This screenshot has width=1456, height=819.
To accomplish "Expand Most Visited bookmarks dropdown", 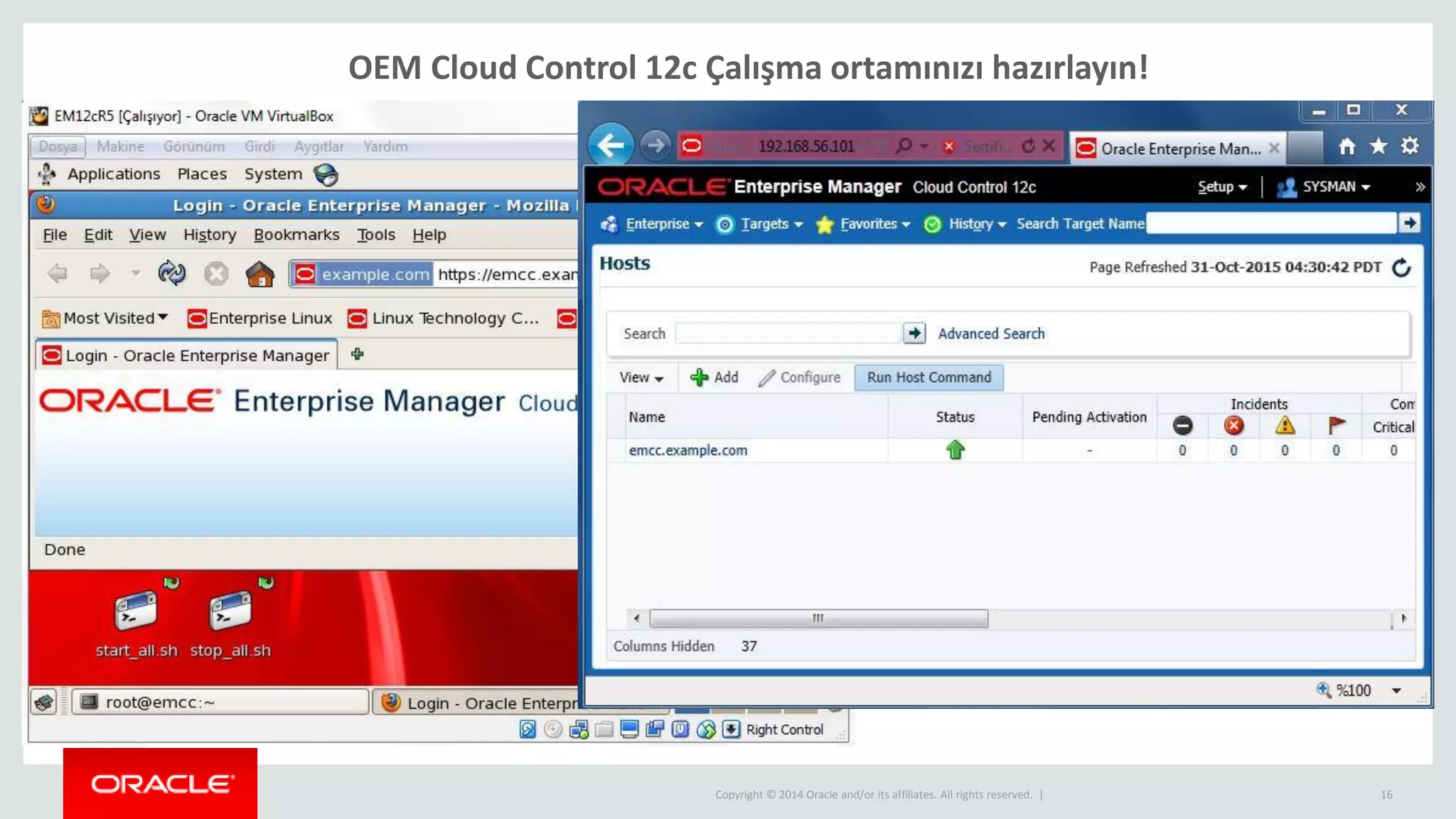I will pos(105,318).
